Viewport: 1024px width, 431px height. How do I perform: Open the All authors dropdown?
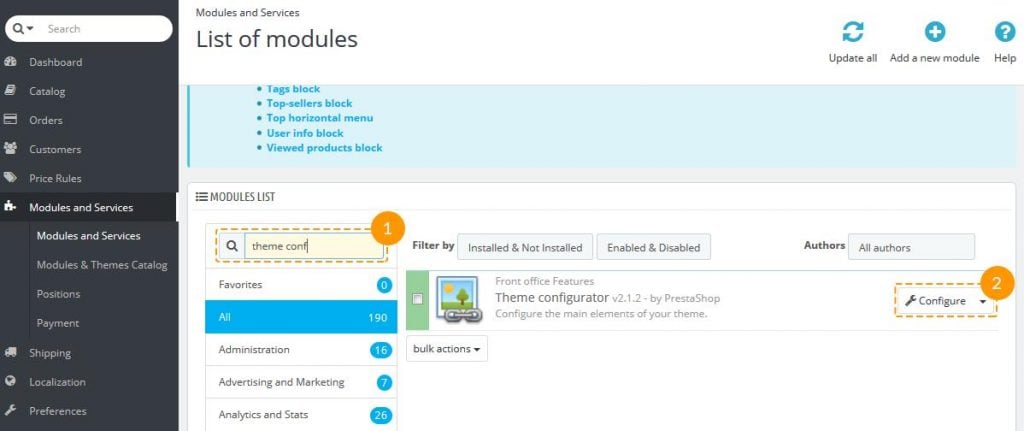coord(910,247)
